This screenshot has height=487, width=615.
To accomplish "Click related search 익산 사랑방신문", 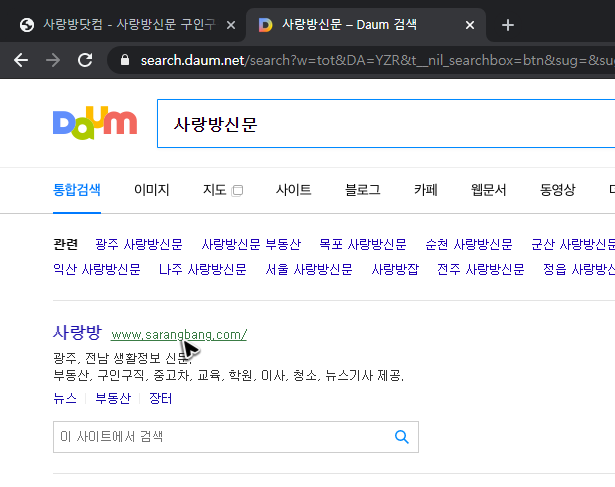I will coord(96,269).
